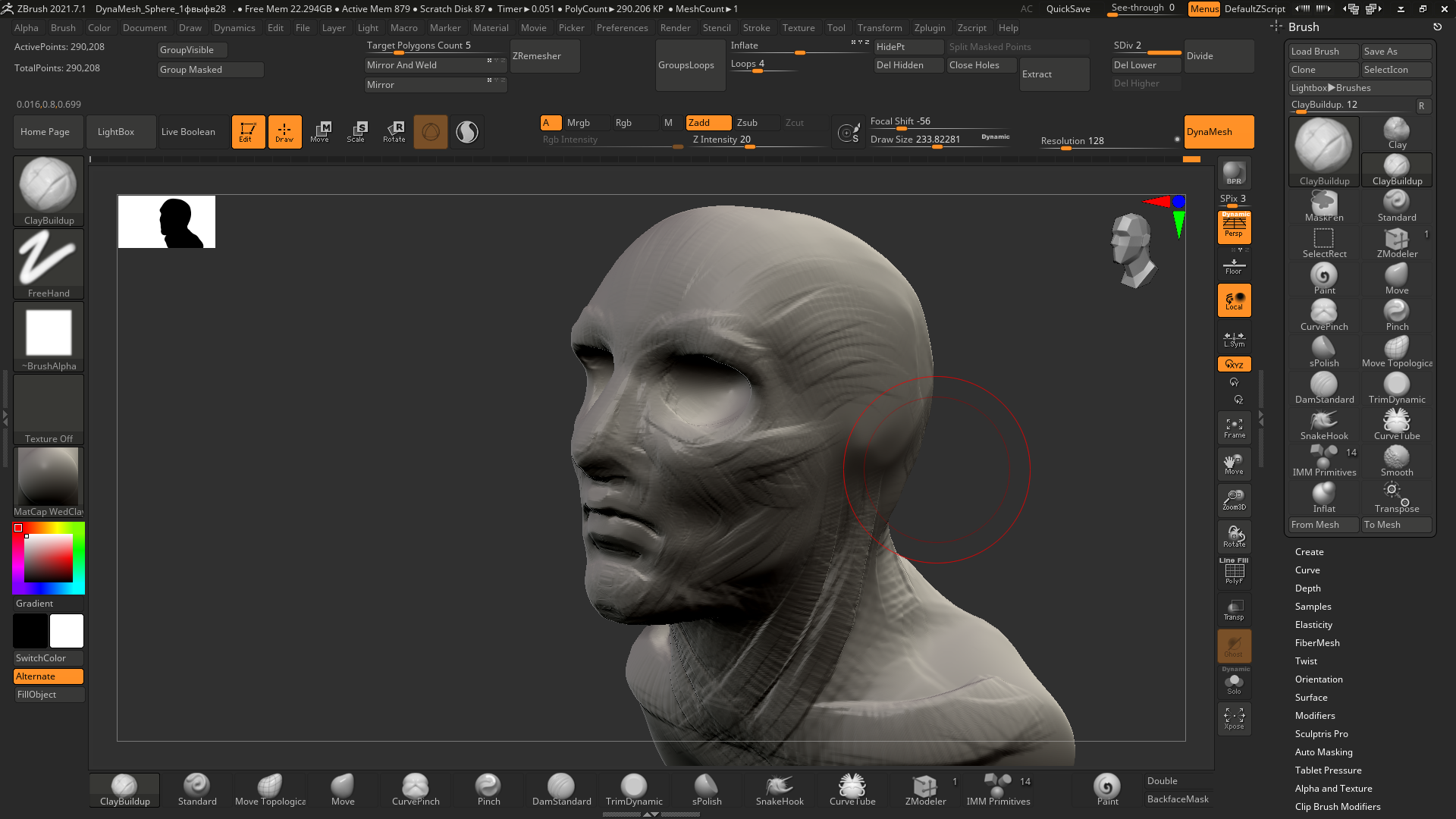Screen dimensions: 1456x819
Task: Select the SnakeHook brush in bottom shelf
Action: (x=779, y=789)
